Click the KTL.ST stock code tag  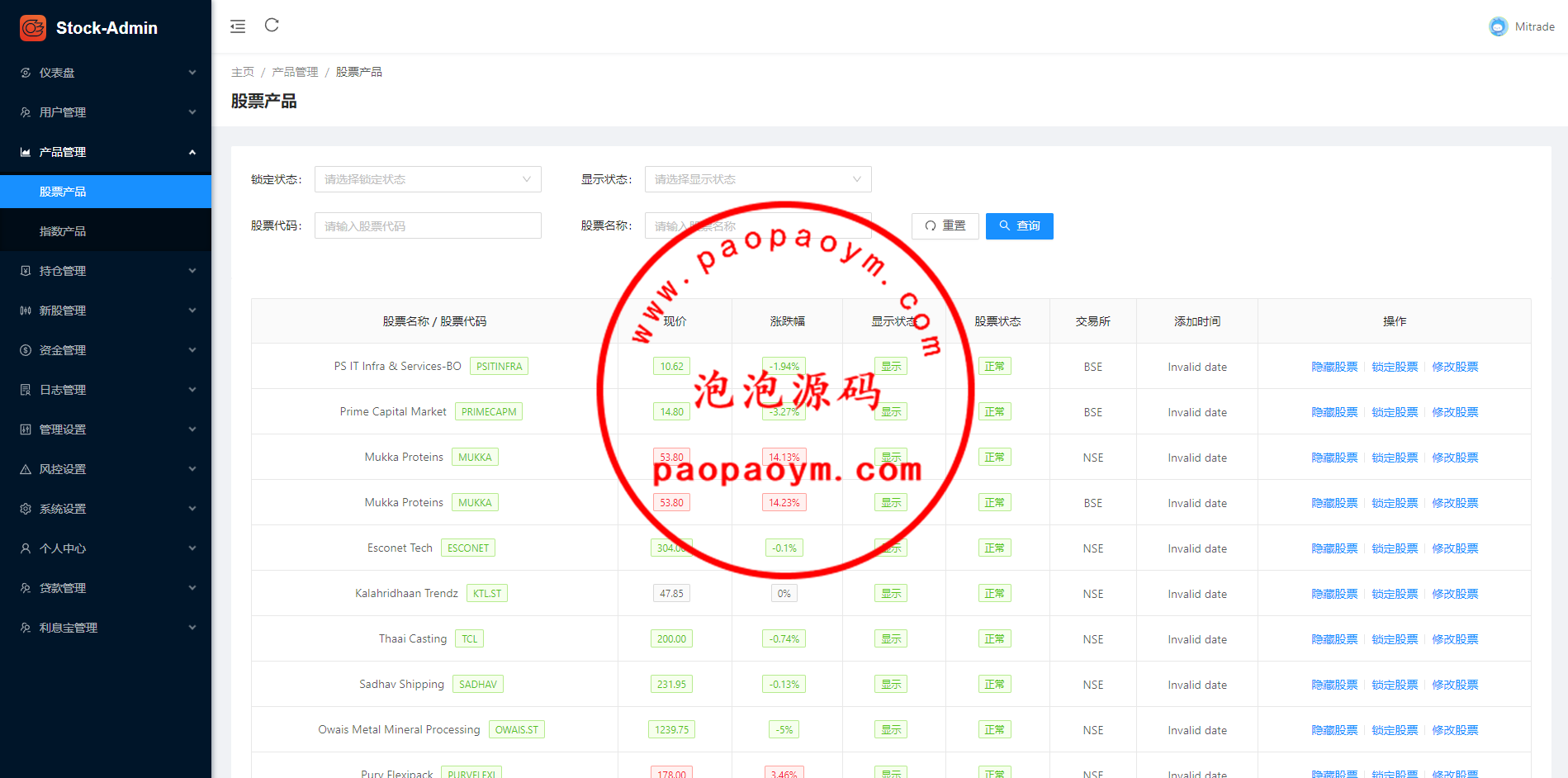coord(487,593)
